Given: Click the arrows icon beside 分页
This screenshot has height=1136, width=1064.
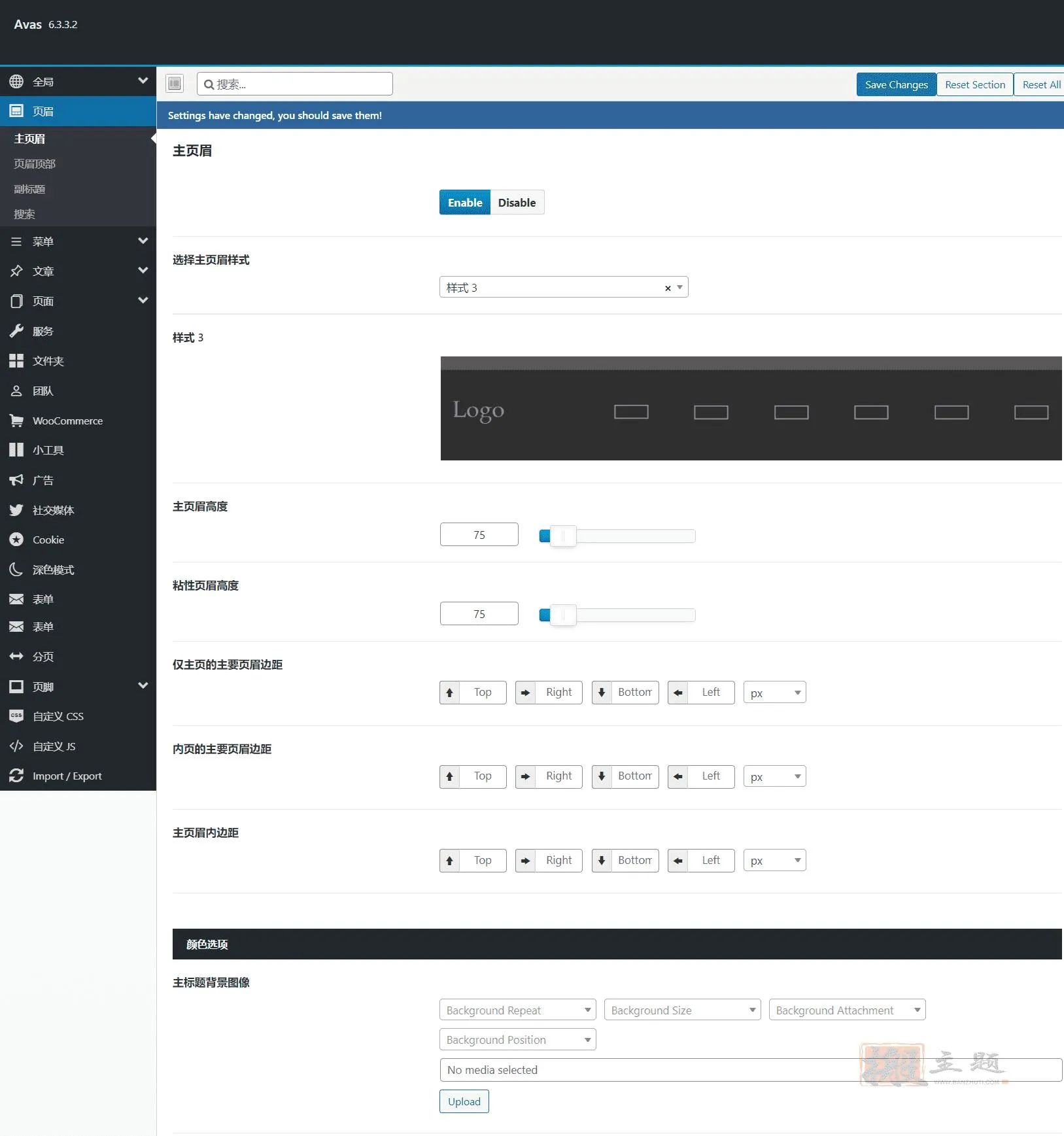Looking at the screenshot, I should click(x=16, y=656).
